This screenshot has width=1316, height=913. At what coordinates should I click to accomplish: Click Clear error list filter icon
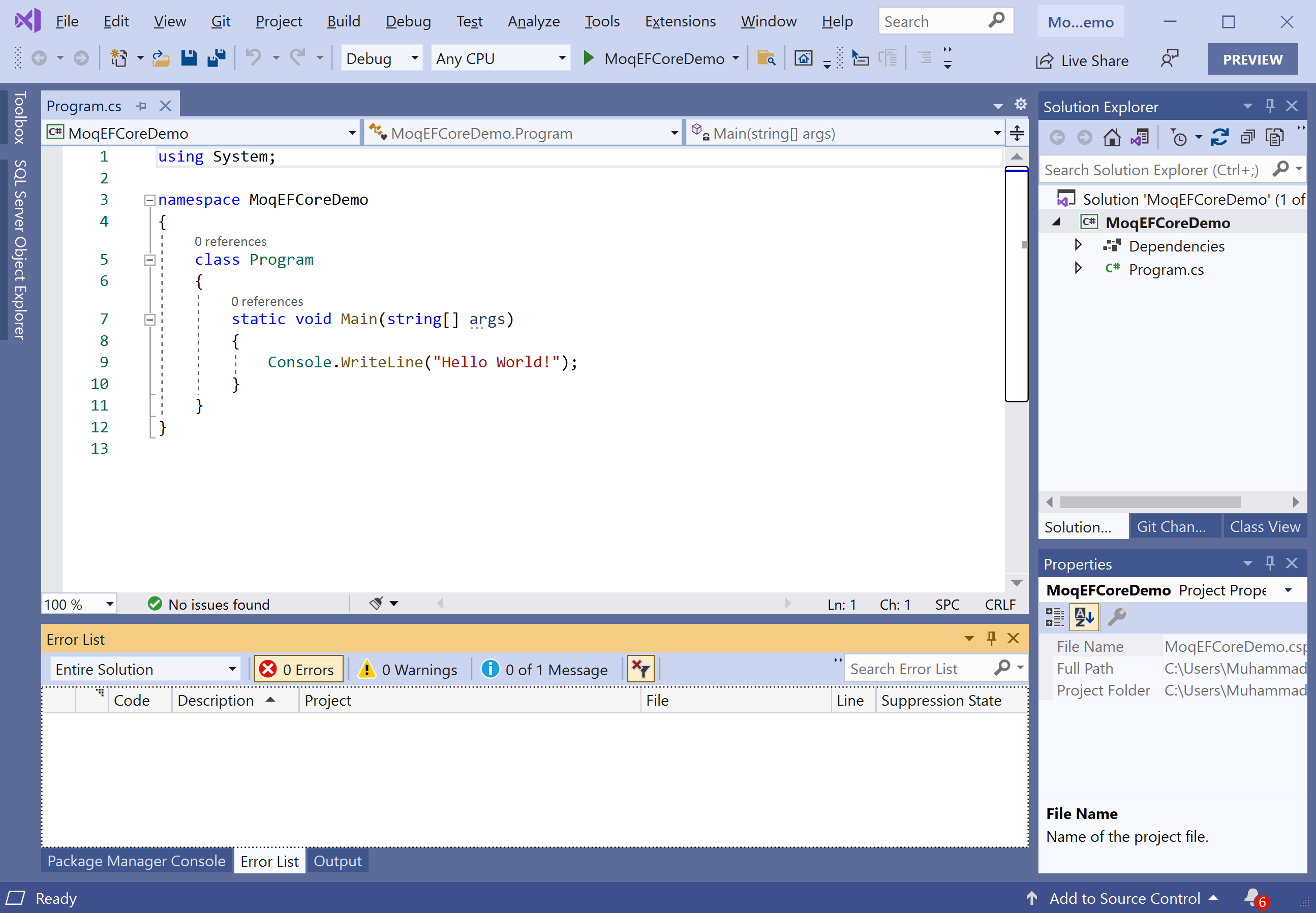tap(640, 669)
